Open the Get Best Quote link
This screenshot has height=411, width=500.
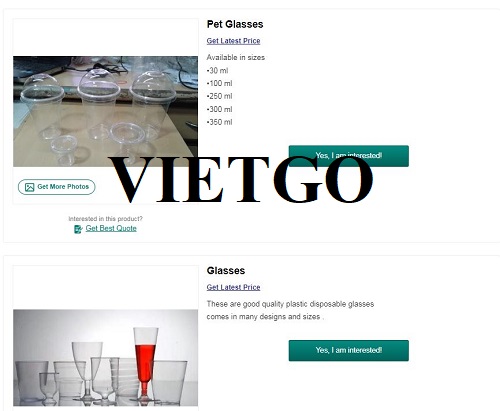click(x=111, y=228)
